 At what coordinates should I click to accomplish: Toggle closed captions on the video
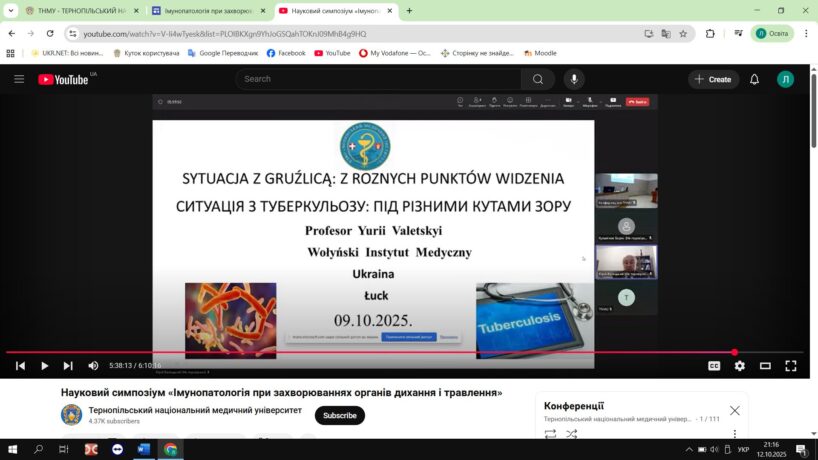point(714,366)
